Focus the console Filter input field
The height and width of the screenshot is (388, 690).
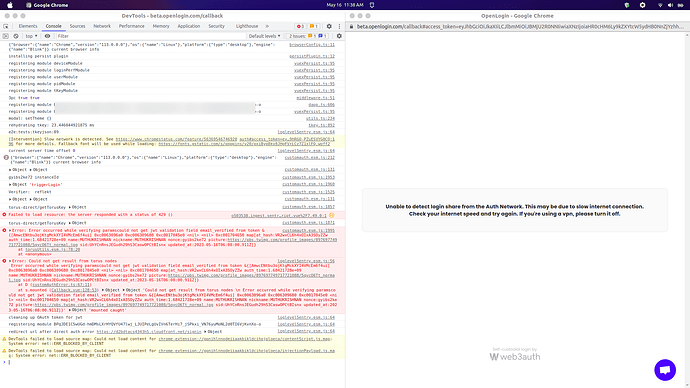tap(150, 36)
